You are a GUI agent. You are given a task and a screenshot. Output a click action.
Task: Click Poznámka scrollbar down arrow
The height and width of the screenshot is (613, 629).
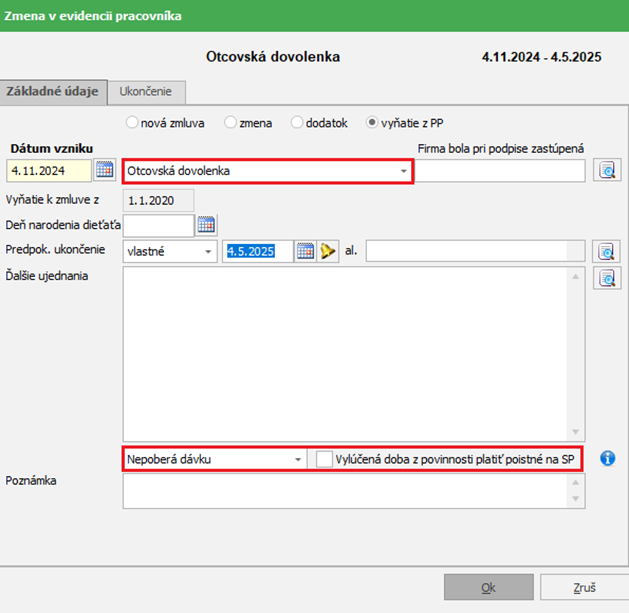[576, 499]
